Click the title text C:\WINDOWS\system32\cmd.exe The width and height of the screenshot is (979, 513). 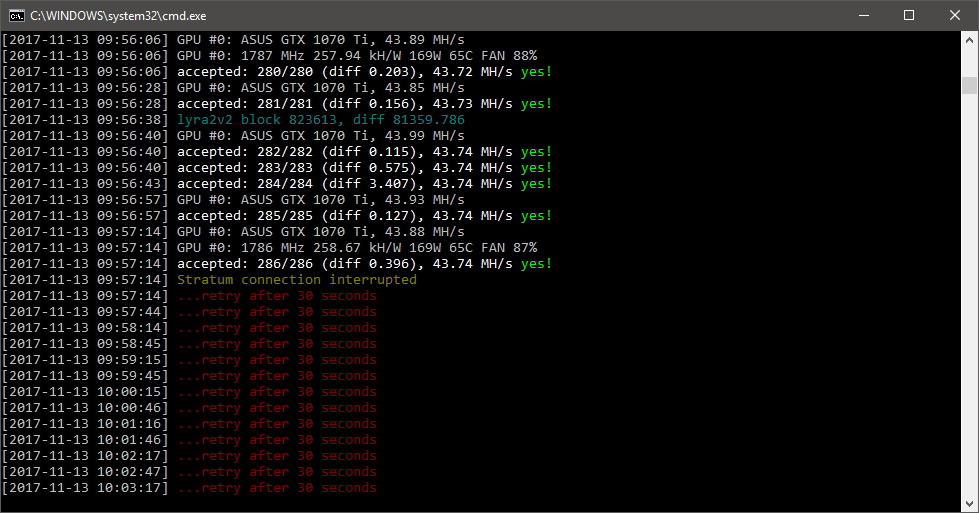pyautogui.click(x=118, y=16)
